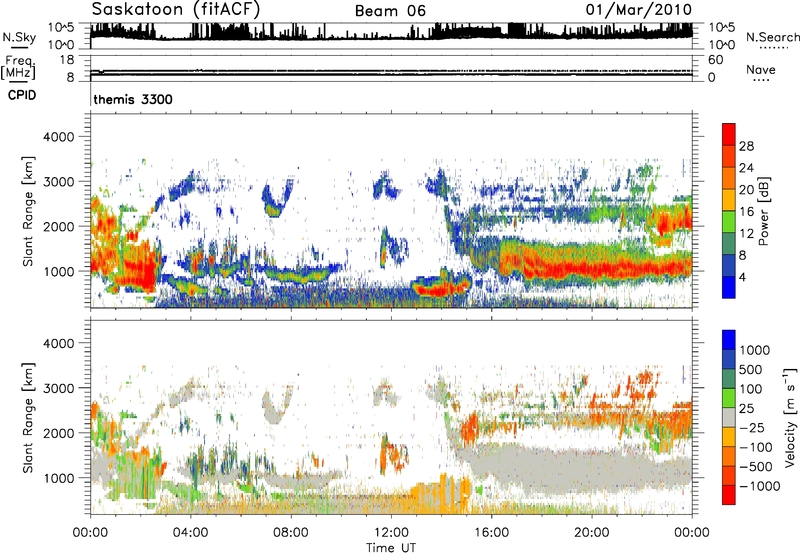Image resolution: width=800 pixels, height=554 pixels.
Task: Click the 24 dB color bar label
Action: click(x=746, y=168)
